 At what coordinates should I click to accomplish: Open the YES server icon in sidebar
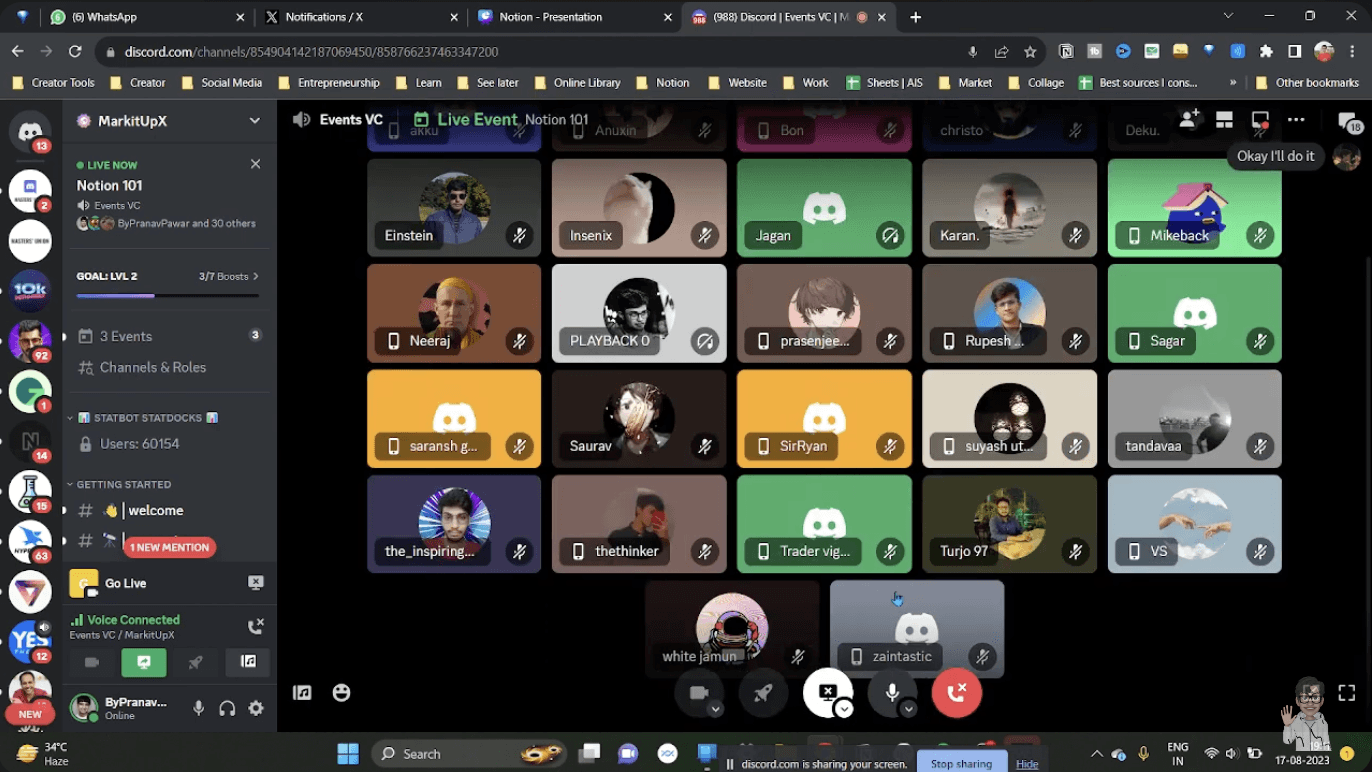(x=30, y=641)
